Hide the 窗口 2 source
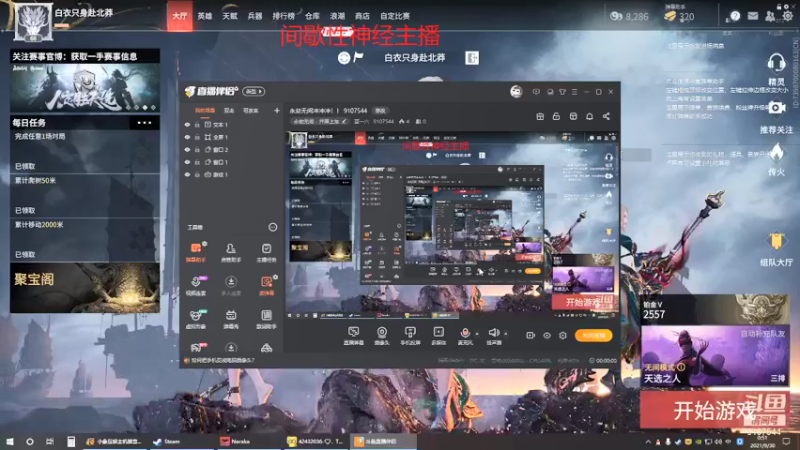The height and width of the screenshot is (450, 800). pyautogui.click(x=187, y=150)
